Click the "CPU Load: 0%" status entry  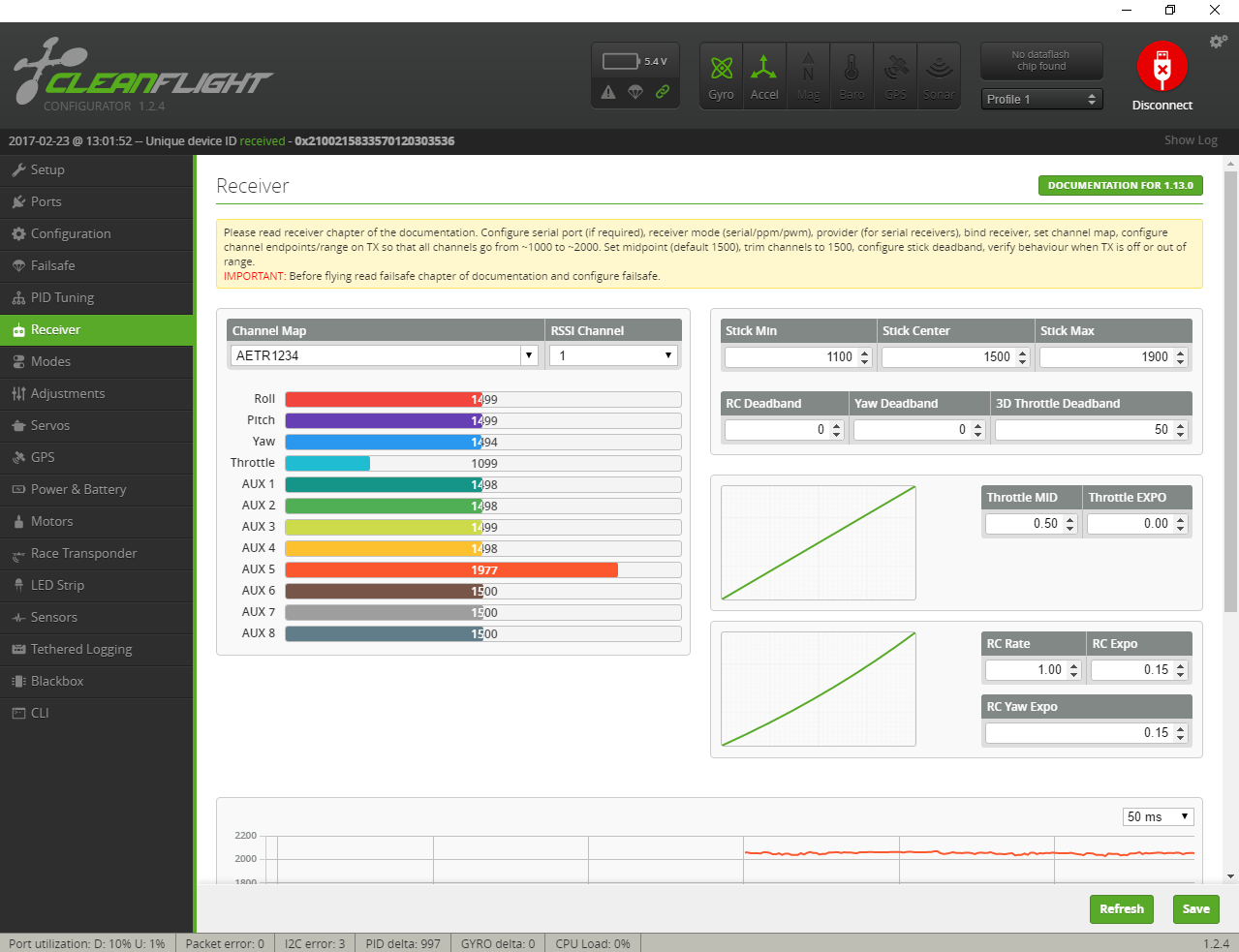[x=593, y=943]
